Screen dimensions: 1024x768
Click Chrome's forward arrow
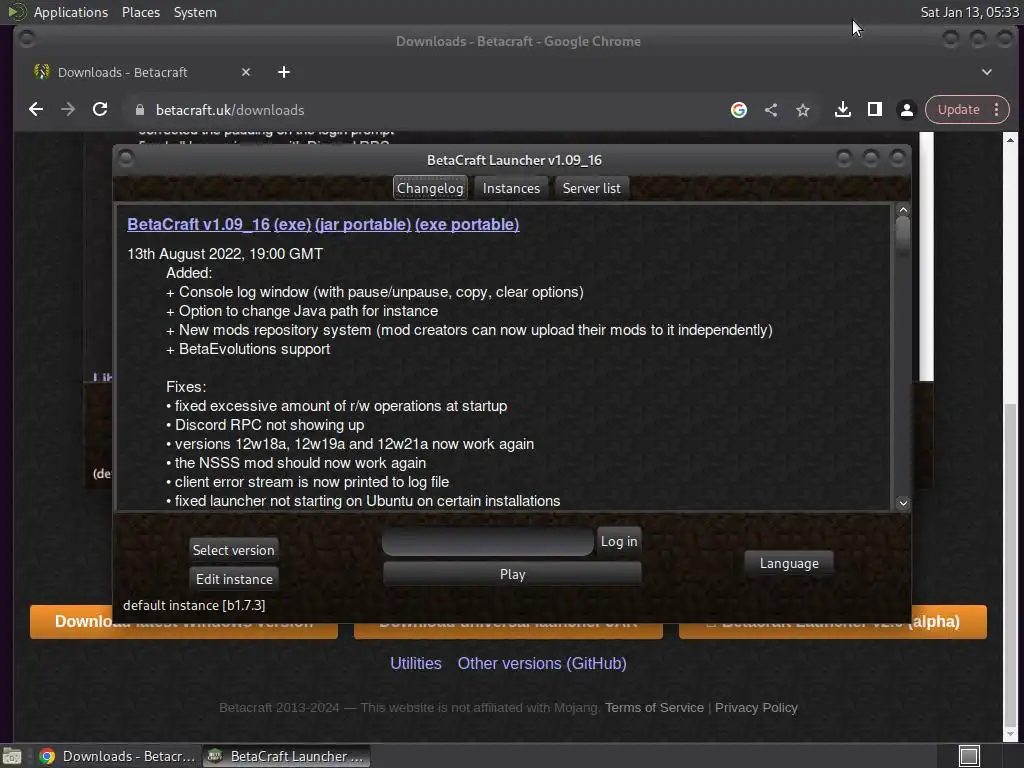(68, 110)
